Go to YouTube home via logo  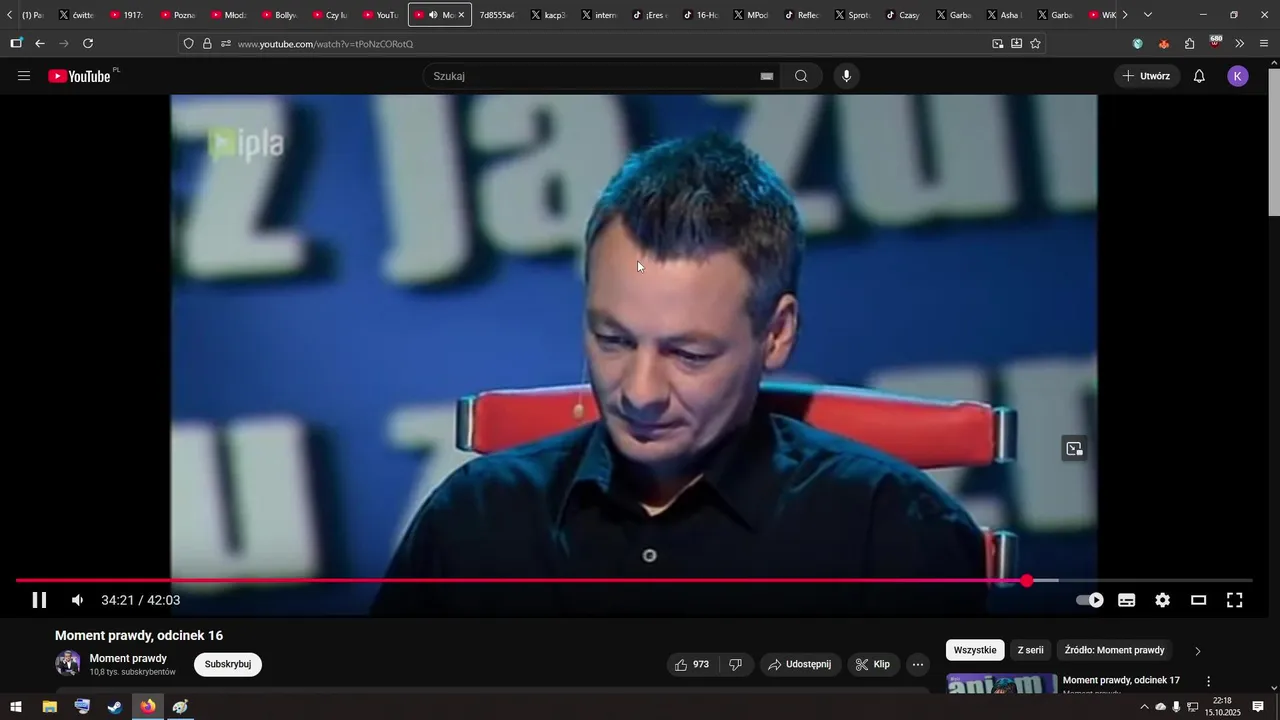[79, 76]
